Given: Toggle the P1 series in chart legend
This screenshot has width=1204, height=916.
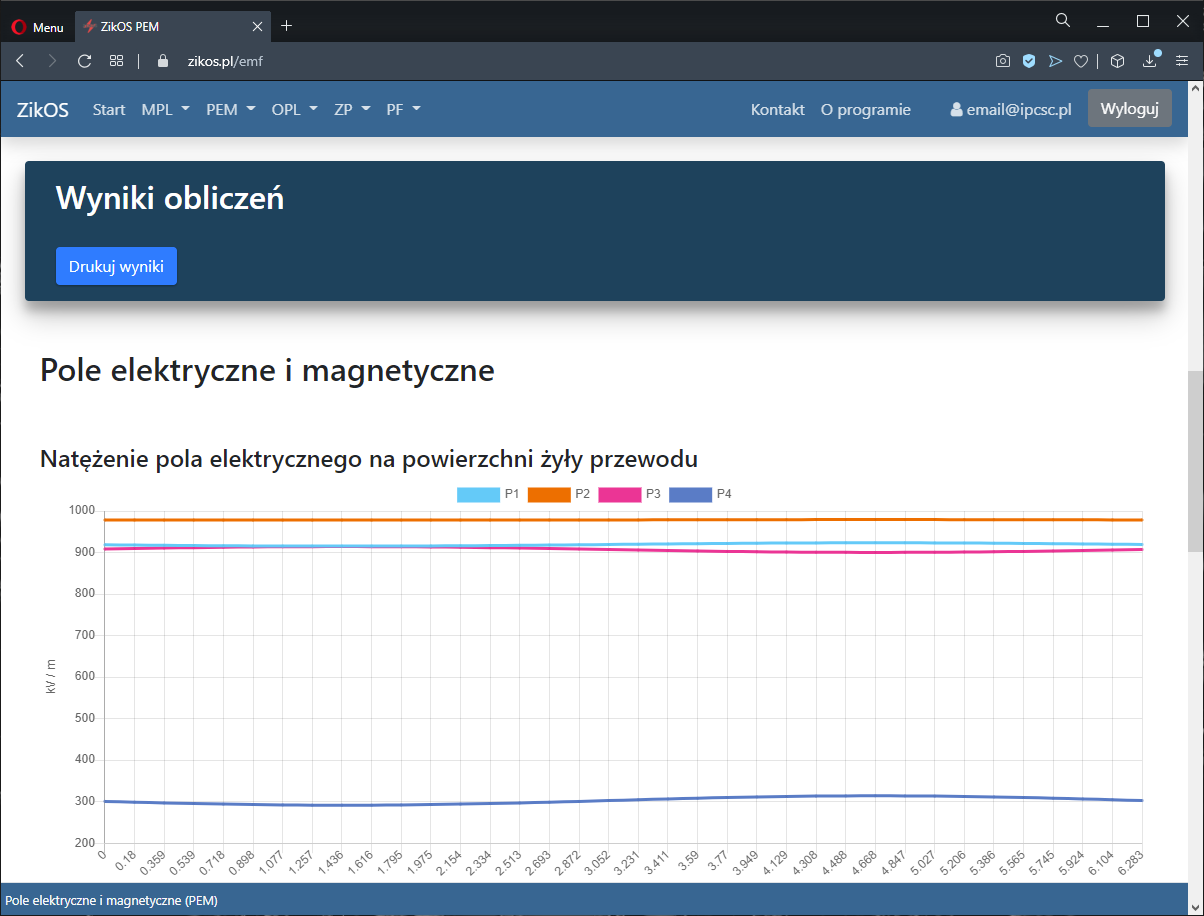Looking at the screenshot, I should click(488, 494).
